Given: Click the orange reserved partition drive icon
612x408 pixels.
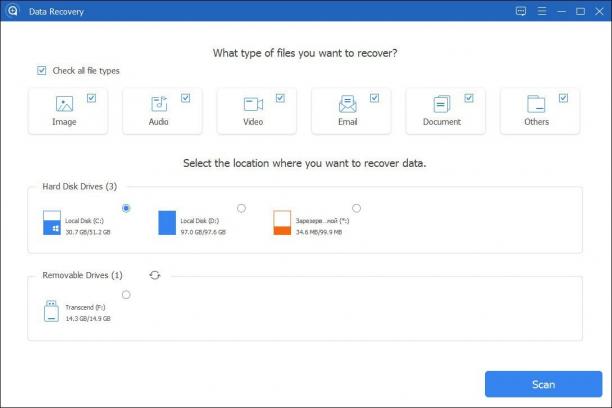Looking at the screenshot, I should pyautogui.click(x=282, y=223).
